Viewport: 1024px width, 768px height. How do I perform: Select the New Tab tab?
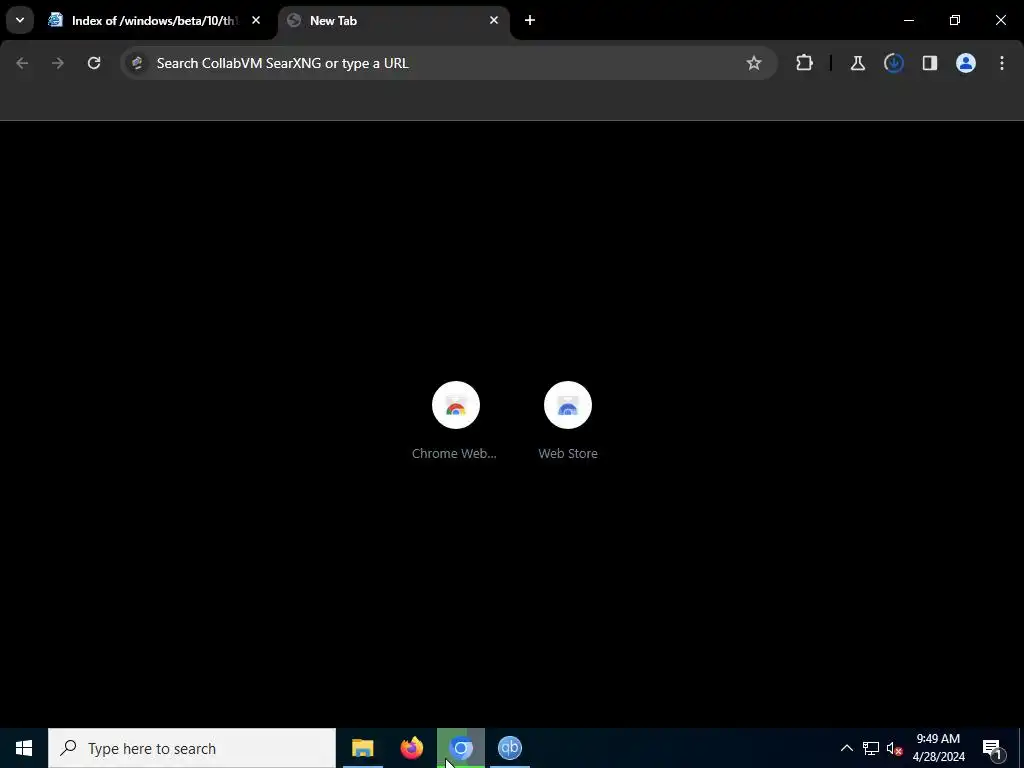pos(394,21)
